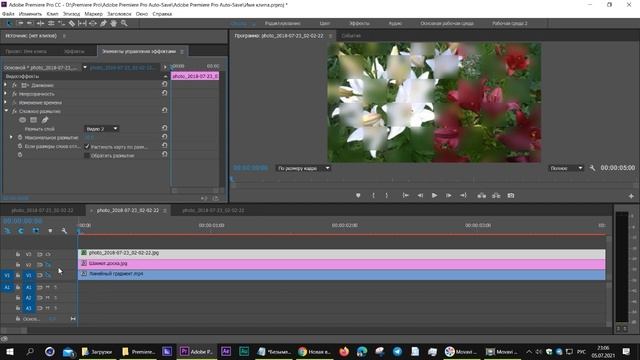Toggle linked selection in timeline
This screenshot has height=360, width=640.
coord(36,231)
